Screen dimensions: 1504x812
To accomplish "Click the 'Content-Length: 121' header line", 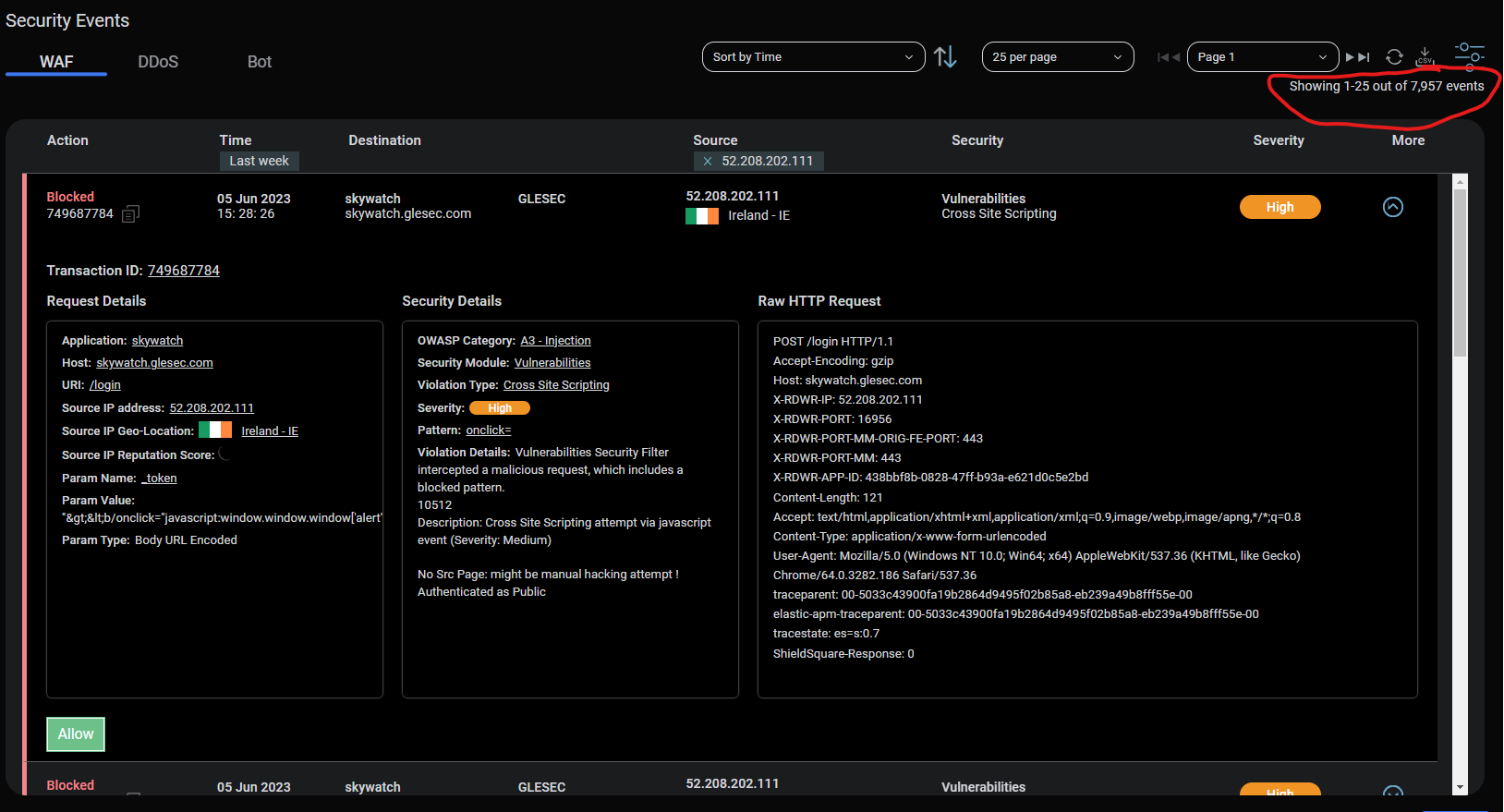I will pyautogui.click(x=828, y=498).
